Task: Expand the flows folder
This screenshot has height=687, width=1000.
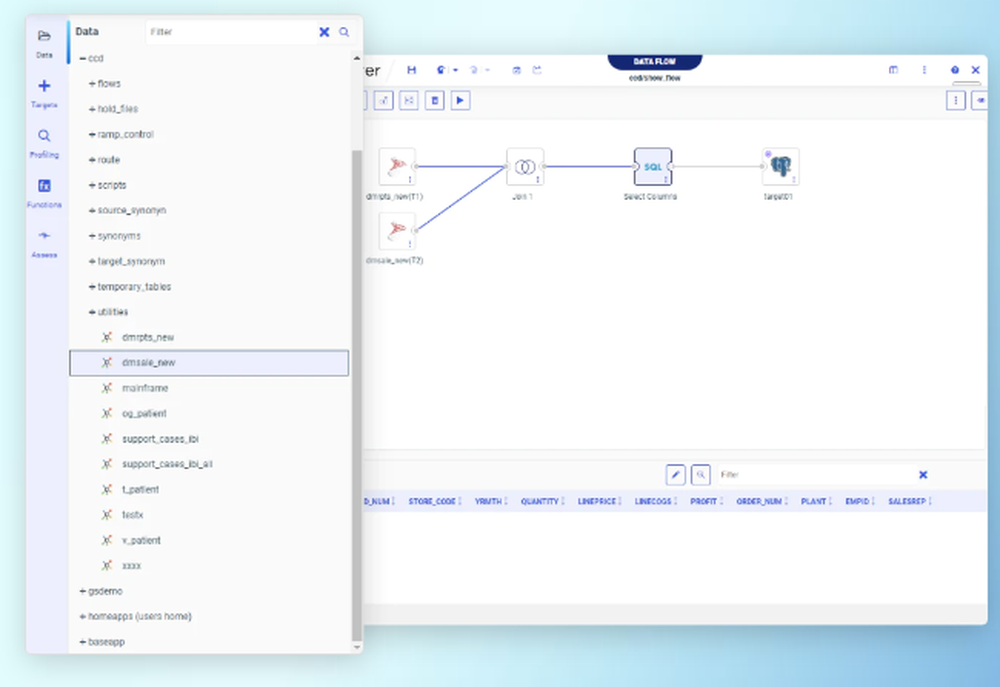Action: [x=92, y=84]
